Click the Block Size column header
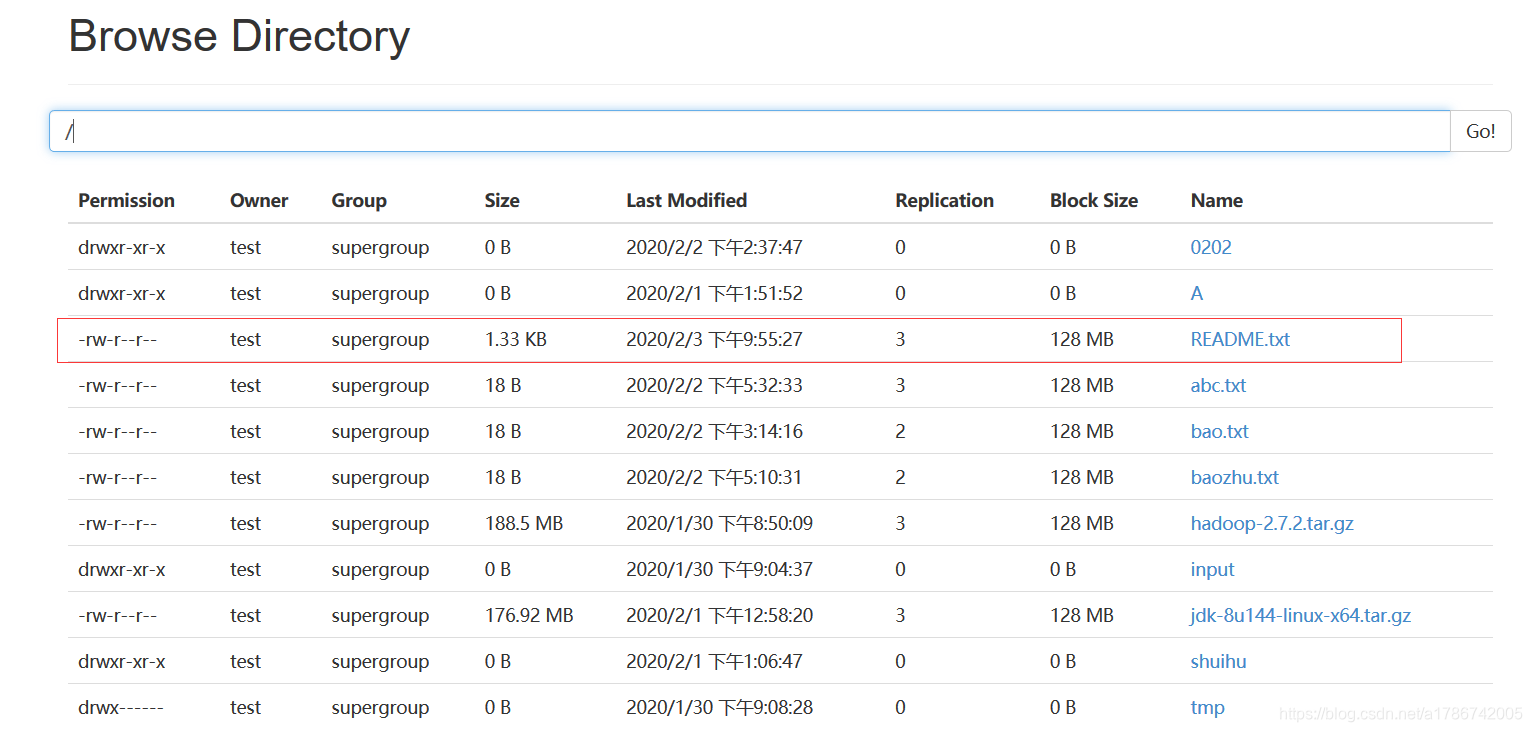Screen dimensions: 1532x732 point(1094,200)
